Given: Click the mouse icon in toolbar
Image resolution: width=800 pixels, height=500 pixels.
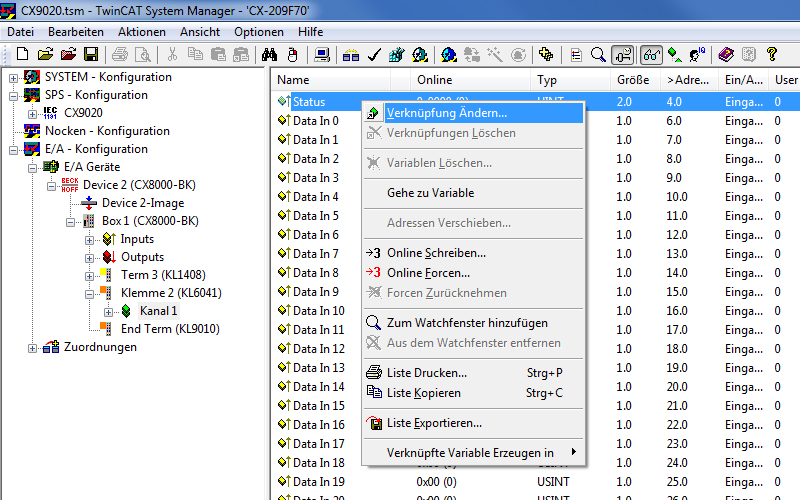Looking at the screenshot, I should (x=292, y=55).
